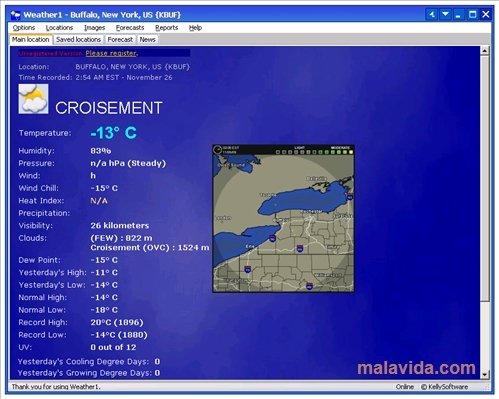Click the radar intensity legend squares

coord(314,152)
